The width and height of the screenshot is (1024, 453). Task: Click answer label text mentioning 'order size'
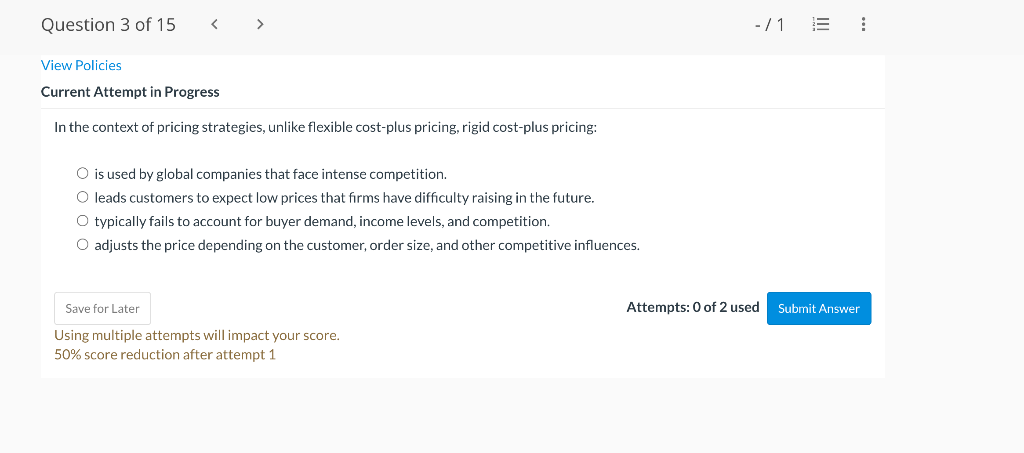point(366,245)
